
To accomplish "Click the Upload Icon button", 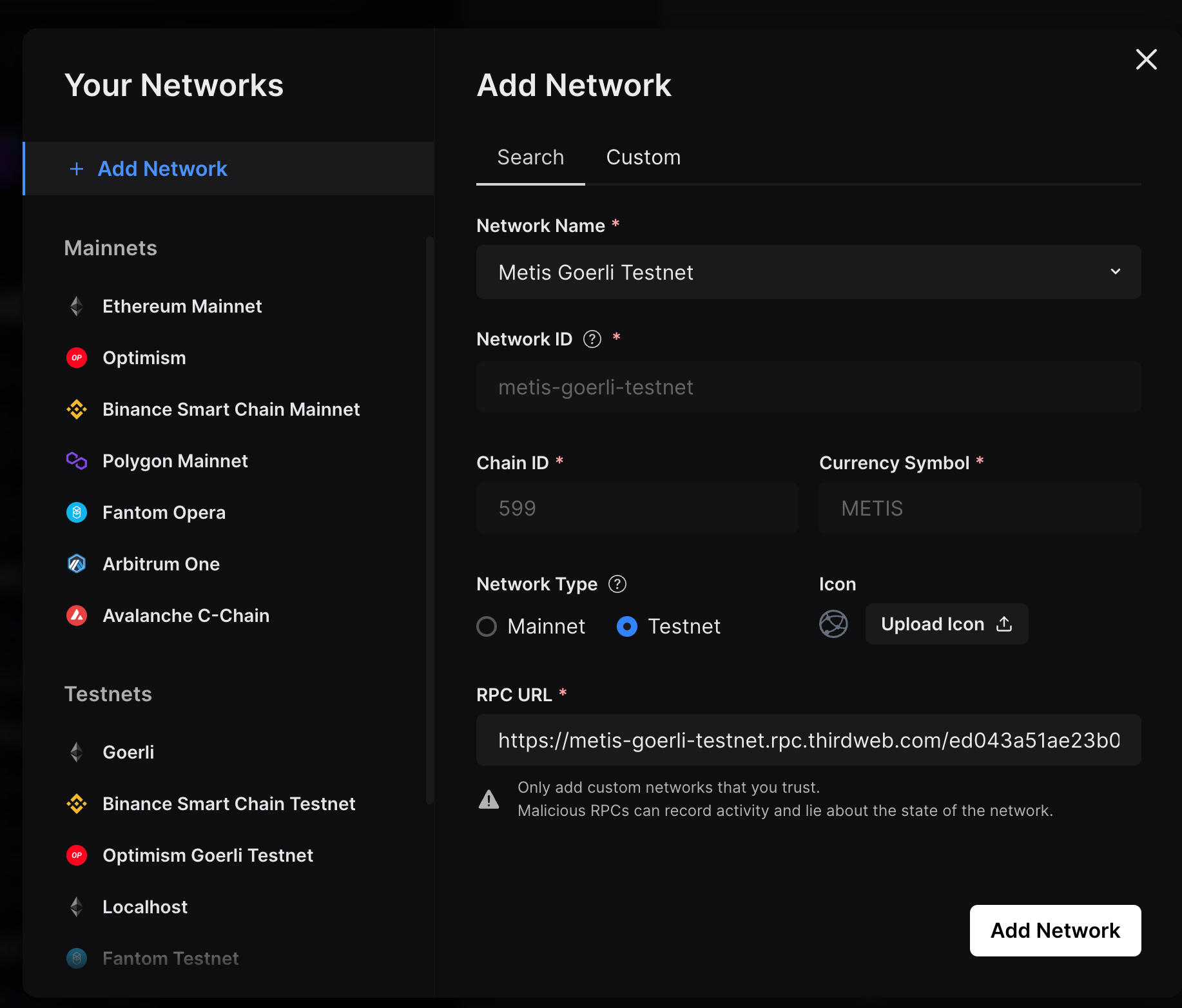I will click(x=945, y=624).
